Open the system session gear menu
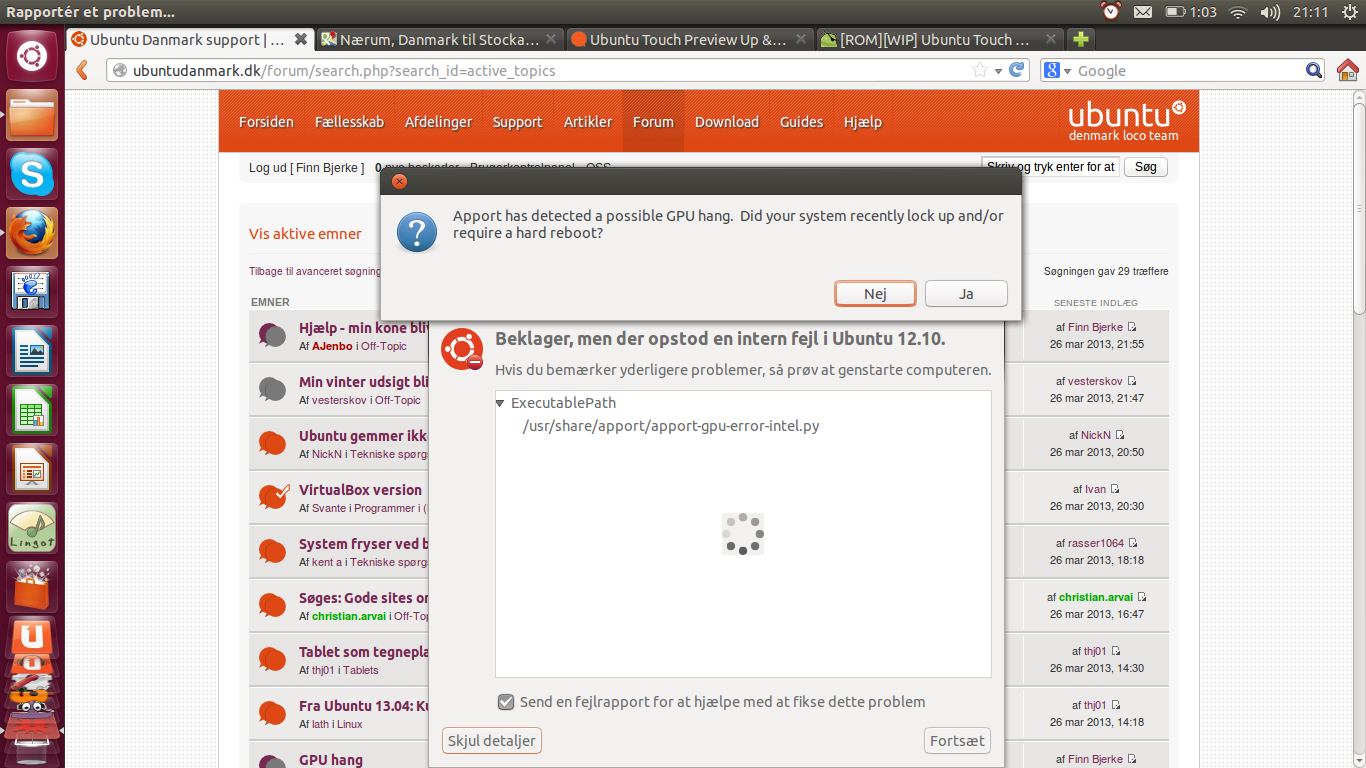Image resolution: width=1366 pixels, height=768 pixels. (1348, 12)
